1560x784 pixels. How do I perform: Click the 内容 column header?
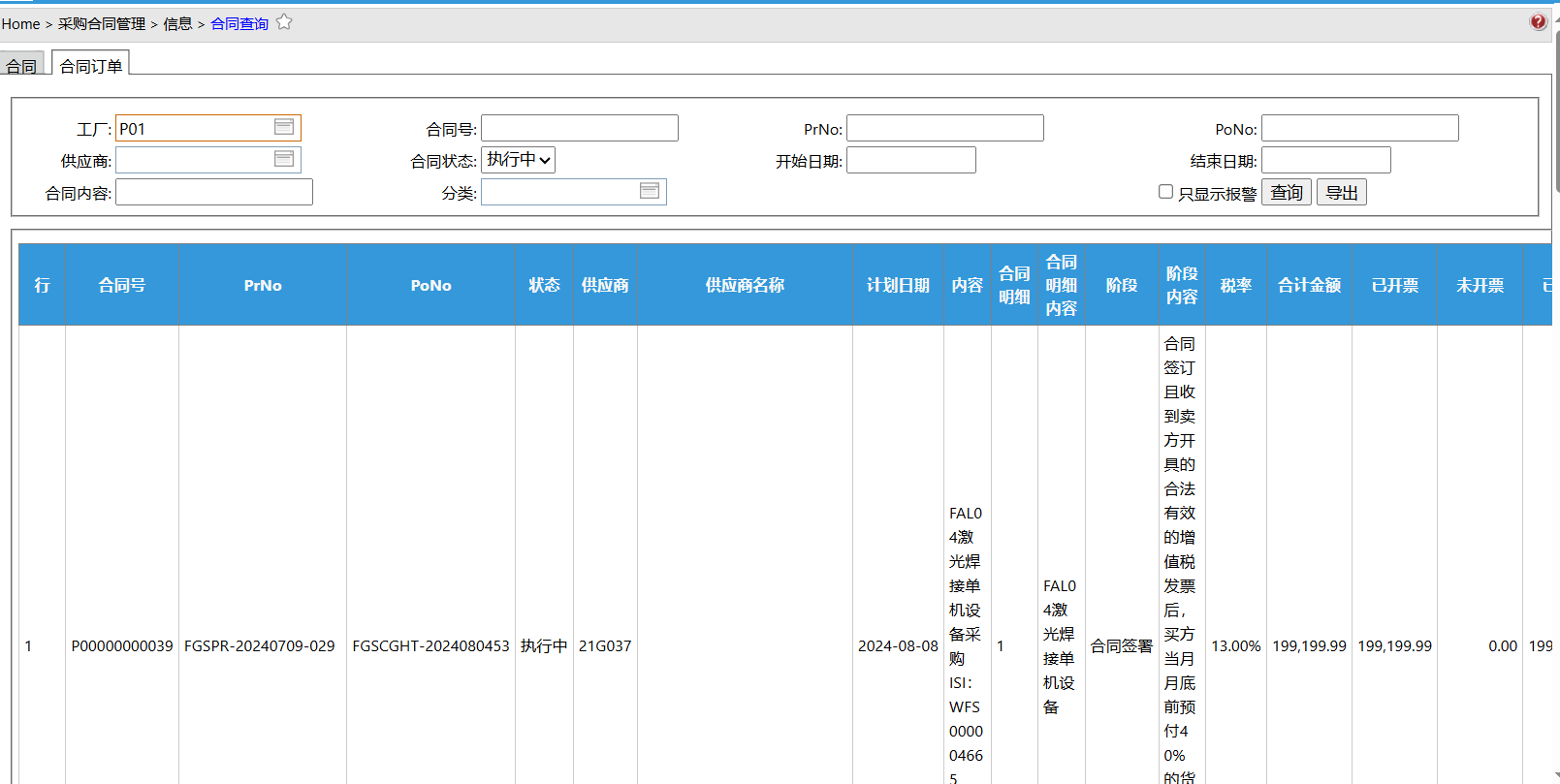[x=968, y=285]
